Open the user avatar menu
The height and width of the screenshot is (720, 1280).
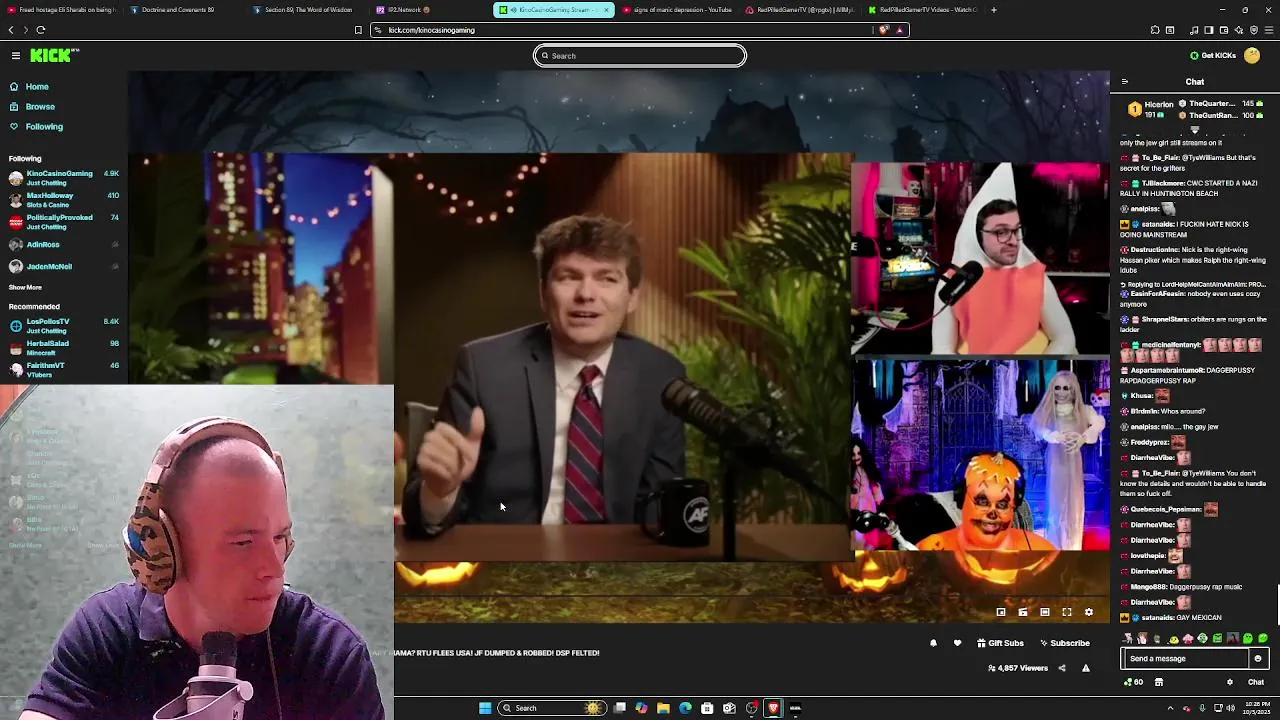click(x=1252, y=56)
